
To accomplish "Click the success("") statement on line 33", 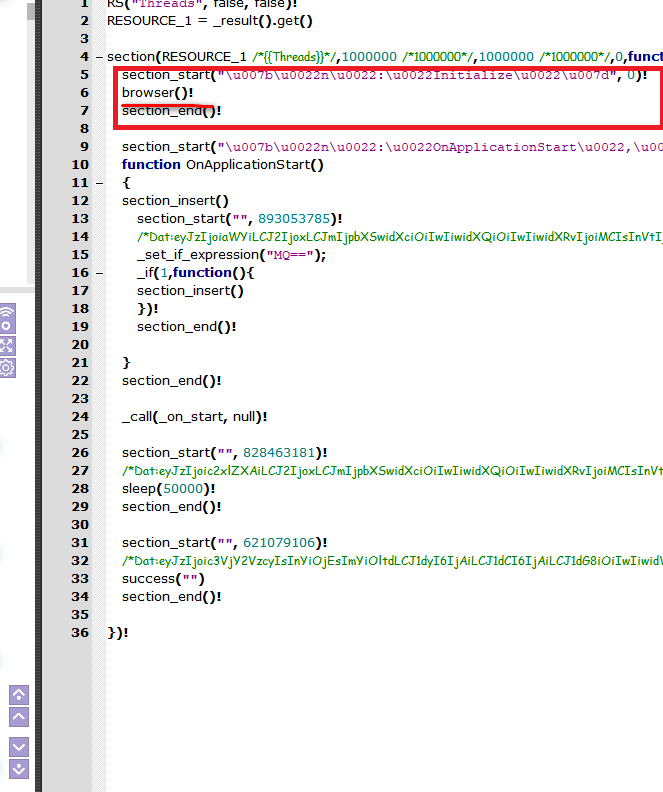I will [163, 579].
